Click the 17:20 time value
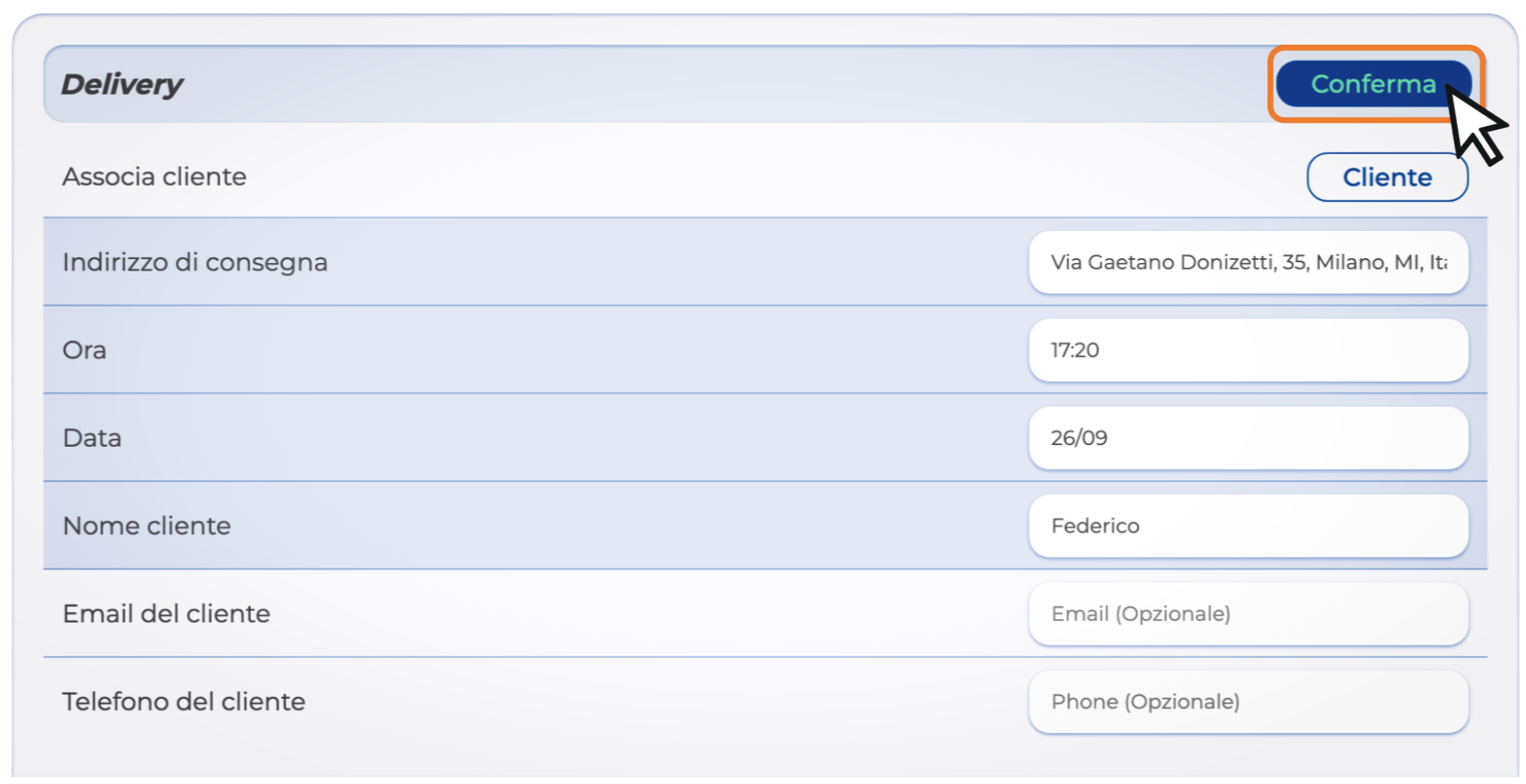Viewport: 1526px width, 784px height. pos(1074,351)
